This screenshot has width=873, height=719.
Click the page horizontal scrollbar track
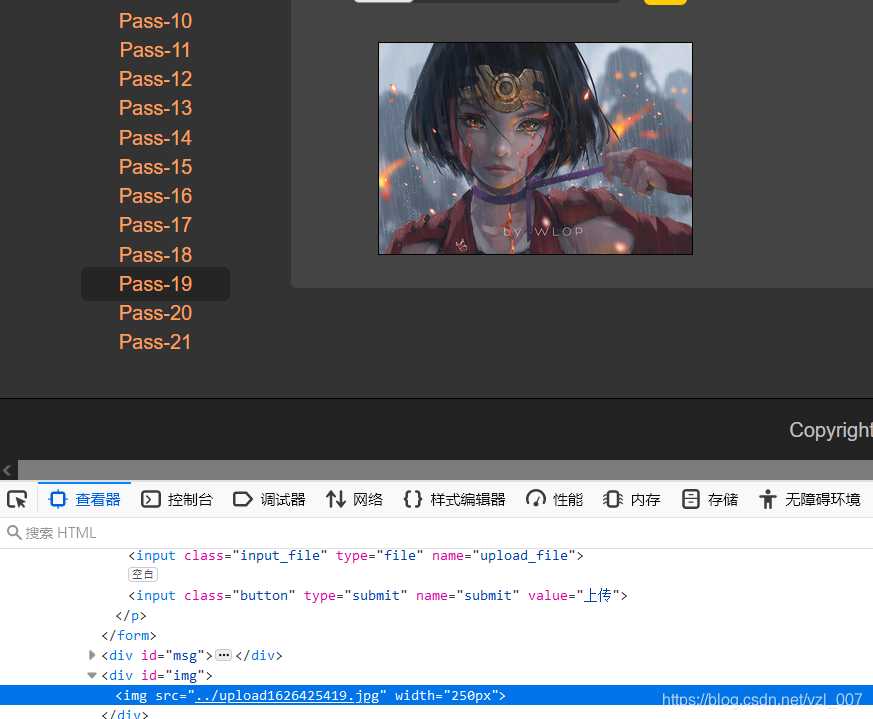[445, 469]
